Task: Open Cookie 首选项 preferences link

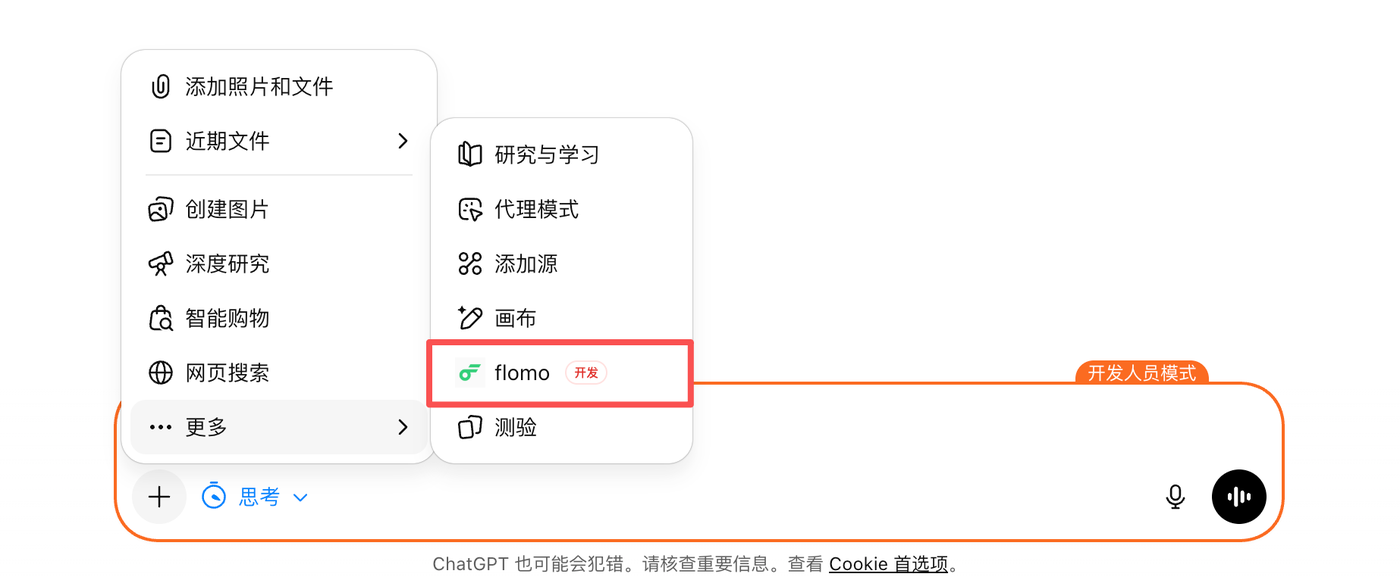Action: click(888, 563)
